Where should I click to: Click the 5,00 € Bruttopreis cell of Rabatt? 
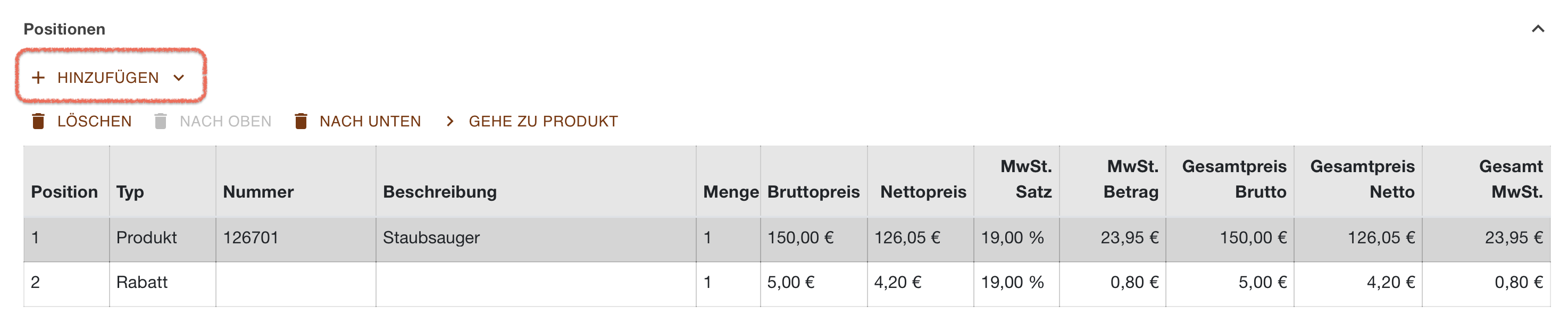[x=790, y=283]
